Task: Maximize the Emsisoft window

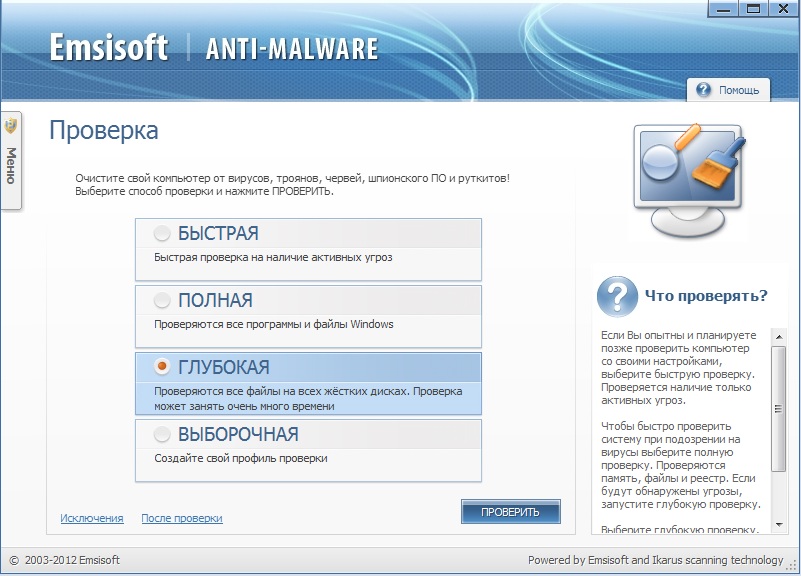Action: point(753,9)
